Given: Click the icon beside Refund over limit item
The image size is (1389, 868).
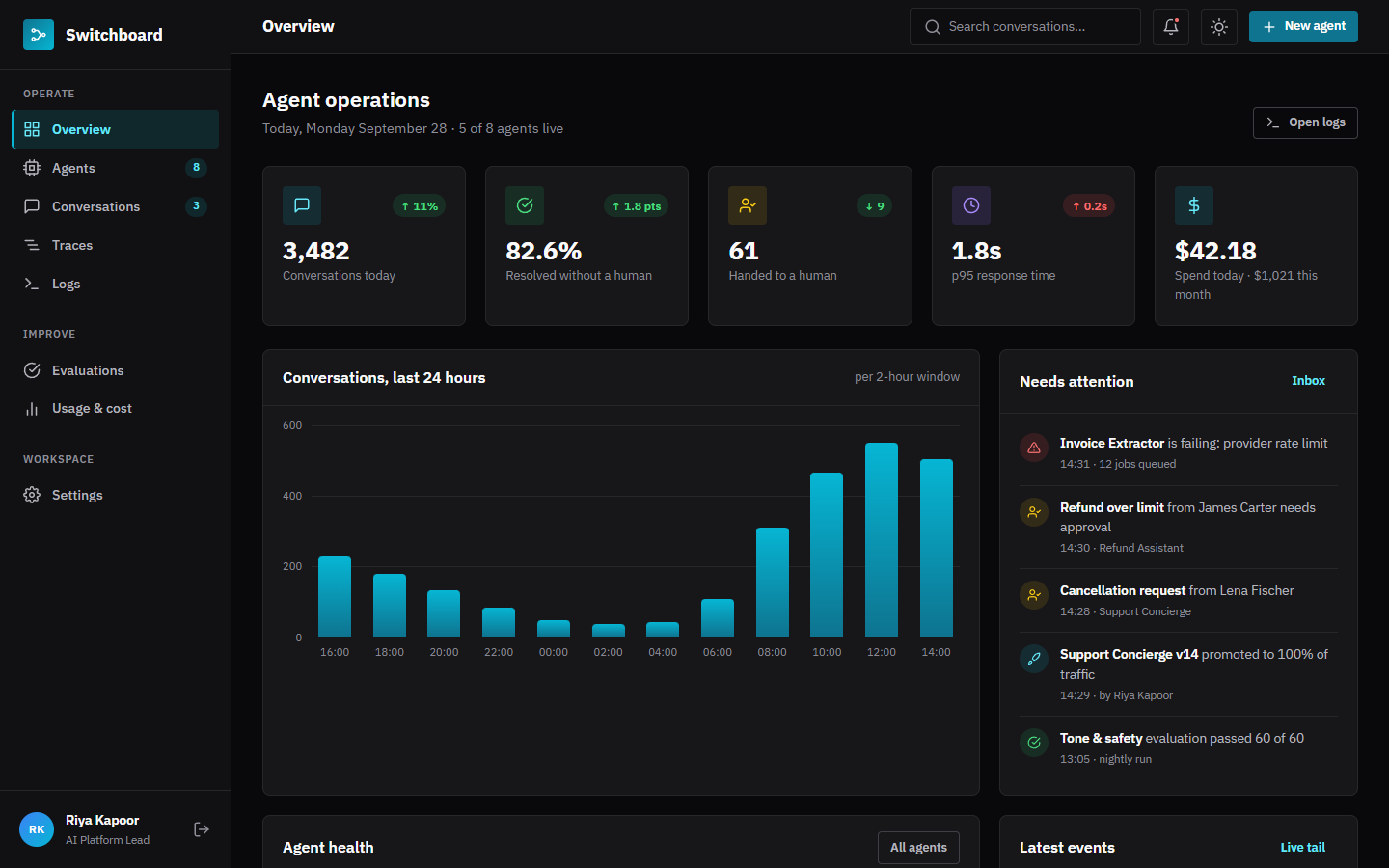Looking at the screenshot, I should (x=1034, y=512).
